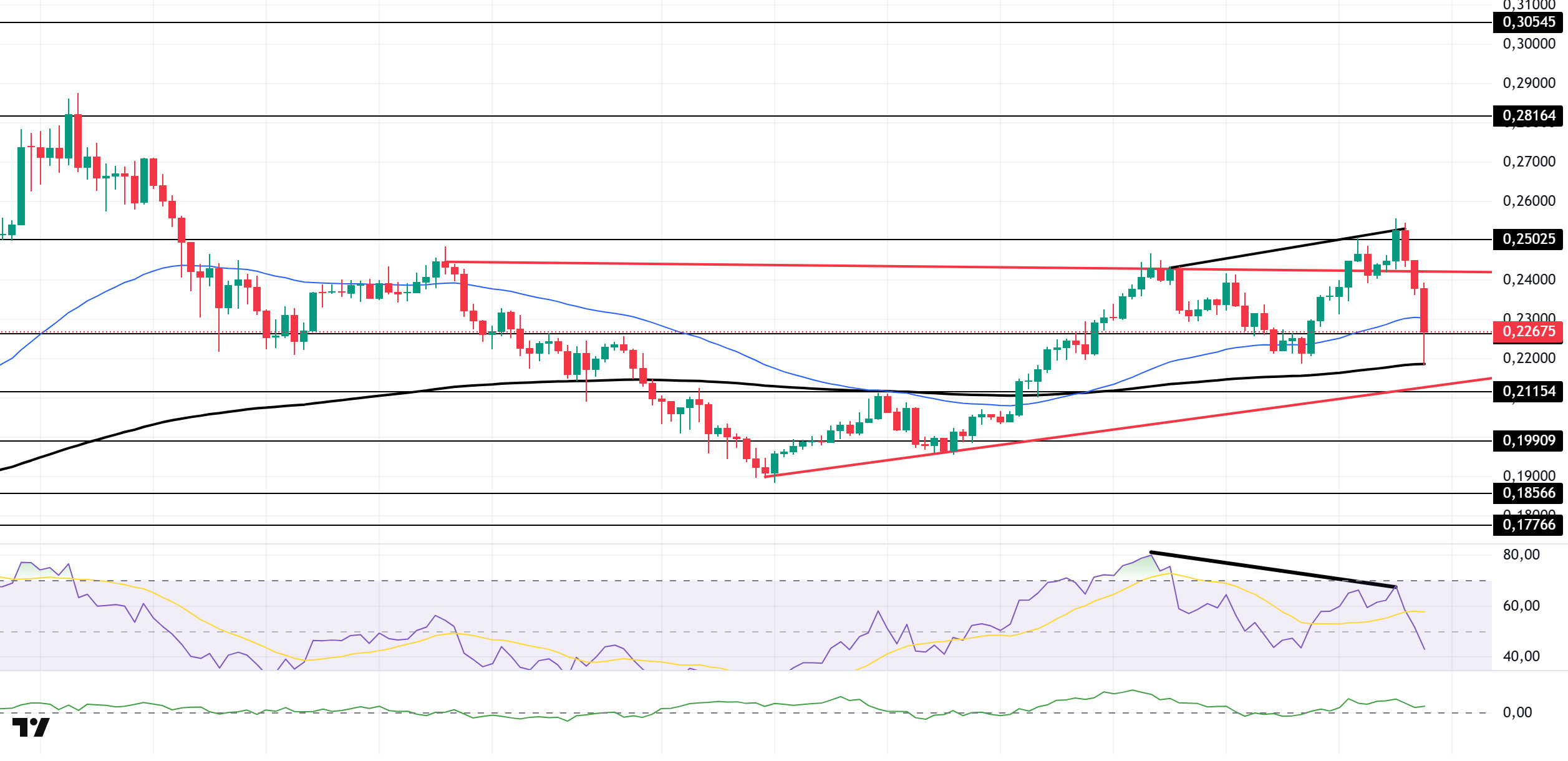Click the 40,00 RSI scale label
The height and width of the screenshot is (761, 1568).
[1521, 657]
